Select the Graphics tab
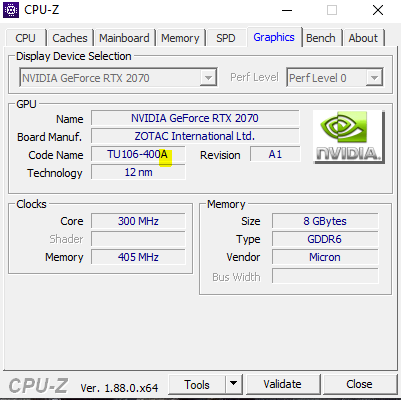401x400 pixels. (274, 37)
